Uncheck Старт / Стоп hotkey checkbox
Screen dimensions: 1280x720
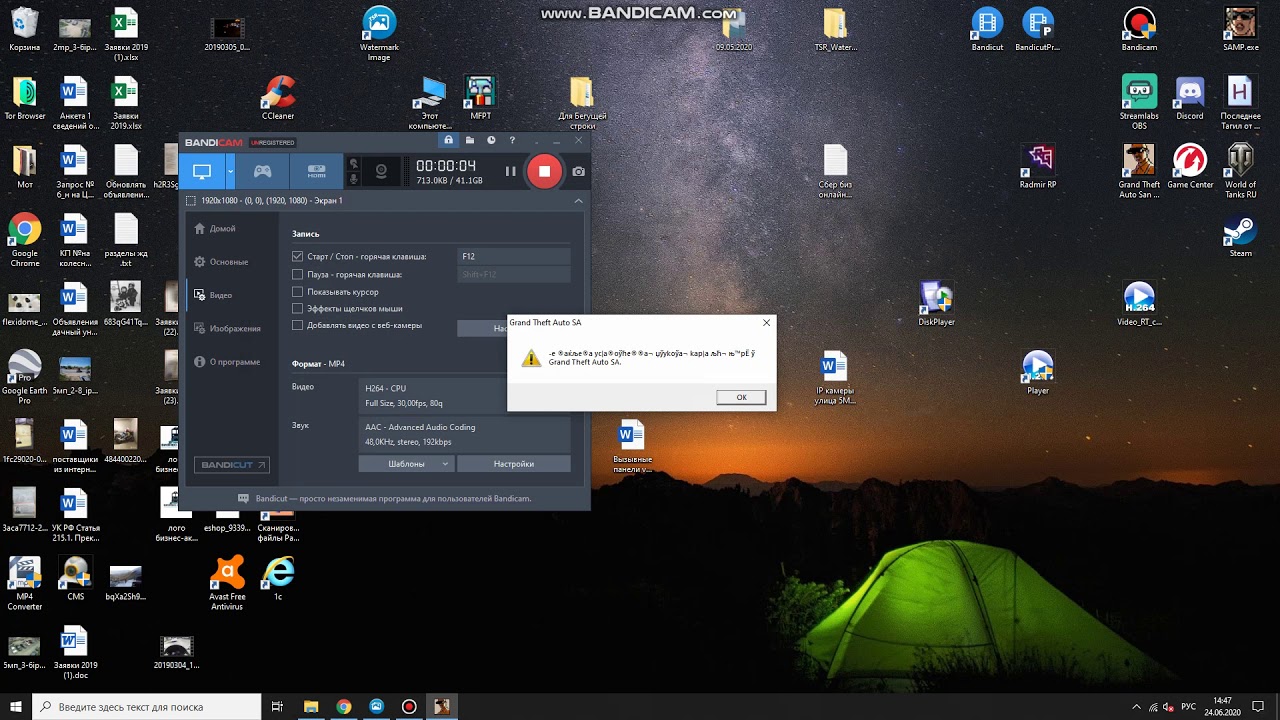pyautogui.click(x=297, y=257)
